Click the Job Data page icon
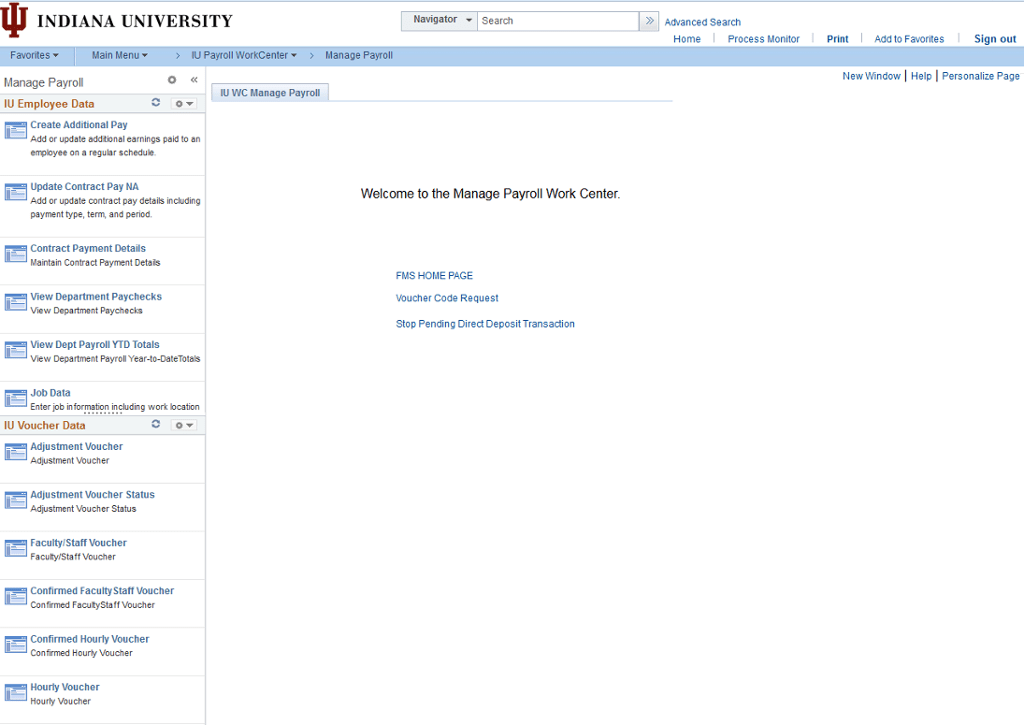1024x725 pixels. pos(16,398)
